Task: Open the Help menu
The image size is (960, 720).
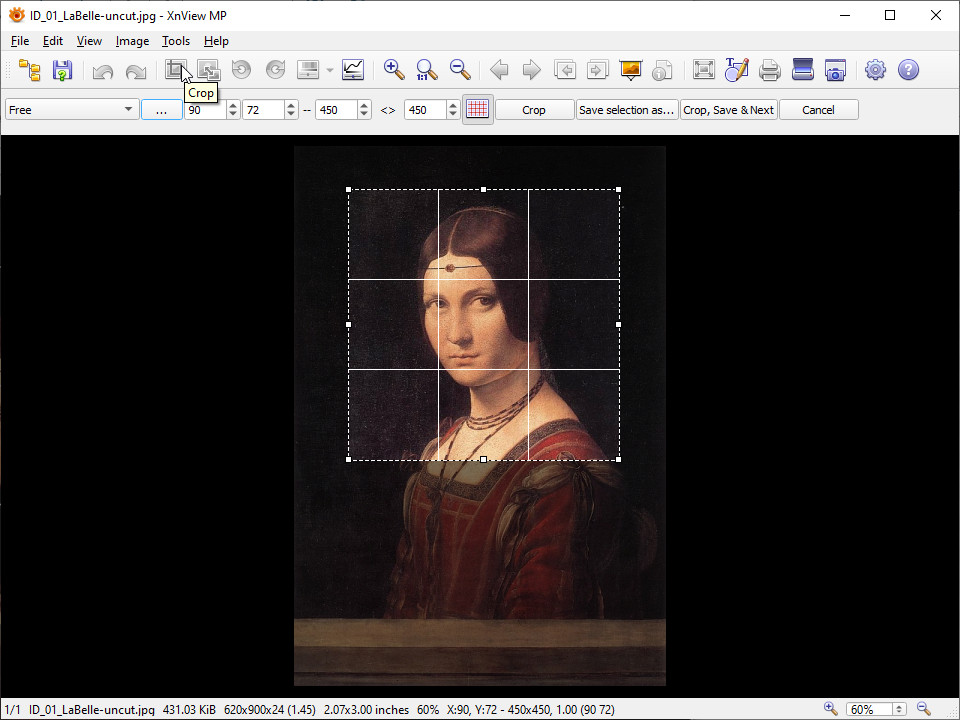Action: coord(216,41)
